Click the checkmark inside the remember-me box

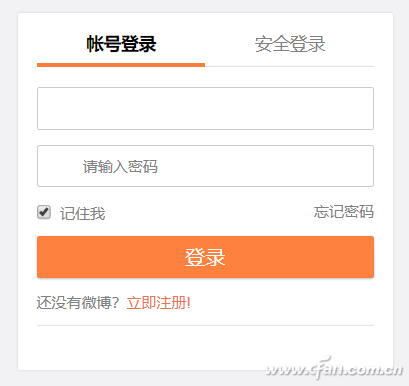click(44, 212)
